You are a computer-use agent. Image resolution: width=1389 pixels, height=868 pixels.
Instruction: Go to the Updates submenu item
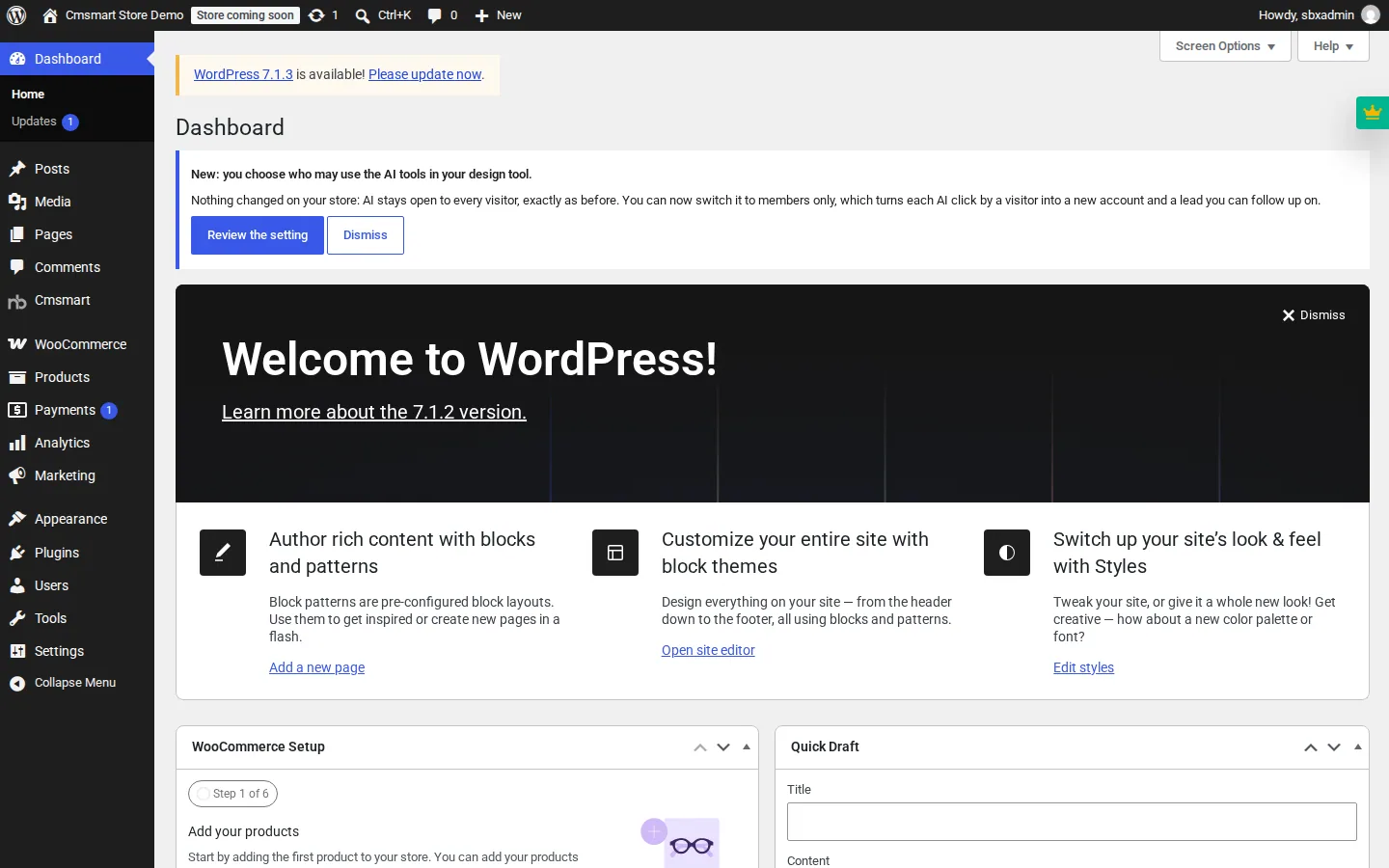[x=77, y=122]
